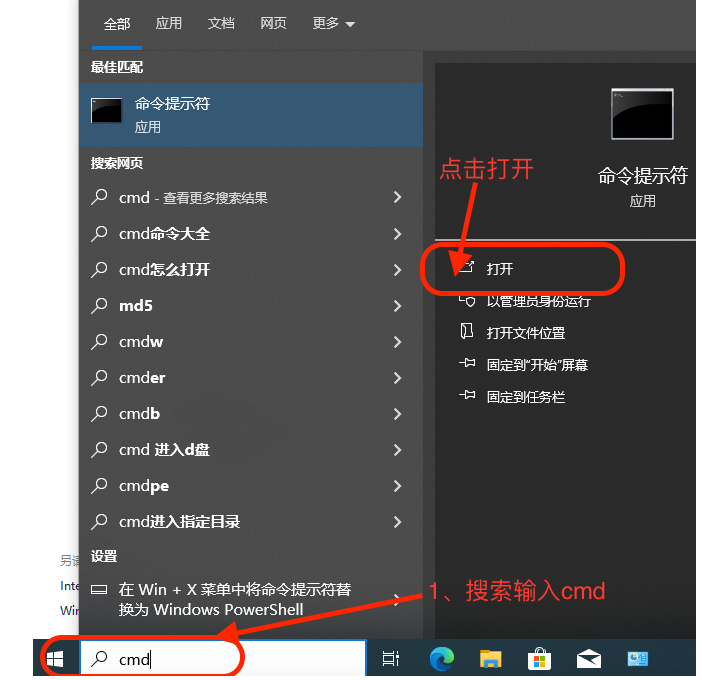The height and width of the screenshot is (680, 702).
Task: Click search icon next to cmdpe
Action: 99,485
